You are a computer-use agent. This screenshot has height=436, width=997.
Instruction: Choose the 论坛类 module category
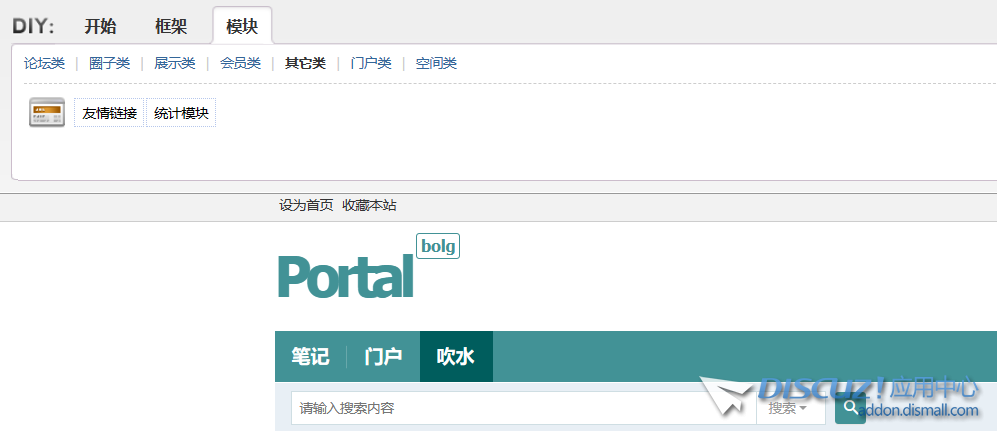(x=45, y=64)
